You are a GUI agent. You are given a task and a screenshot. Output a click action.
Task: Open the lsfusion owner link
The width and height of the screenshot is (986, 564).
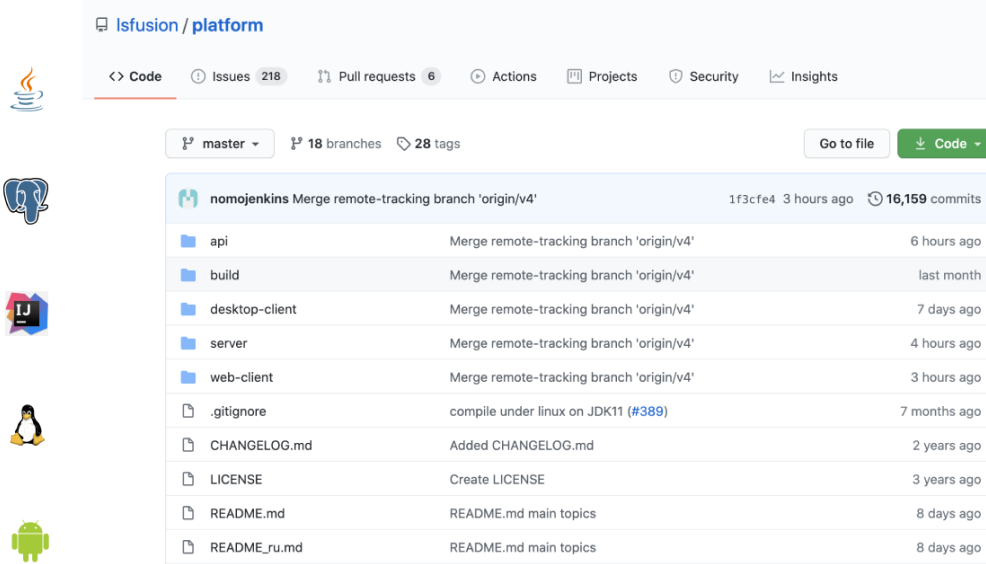click(x=147, y=25)
